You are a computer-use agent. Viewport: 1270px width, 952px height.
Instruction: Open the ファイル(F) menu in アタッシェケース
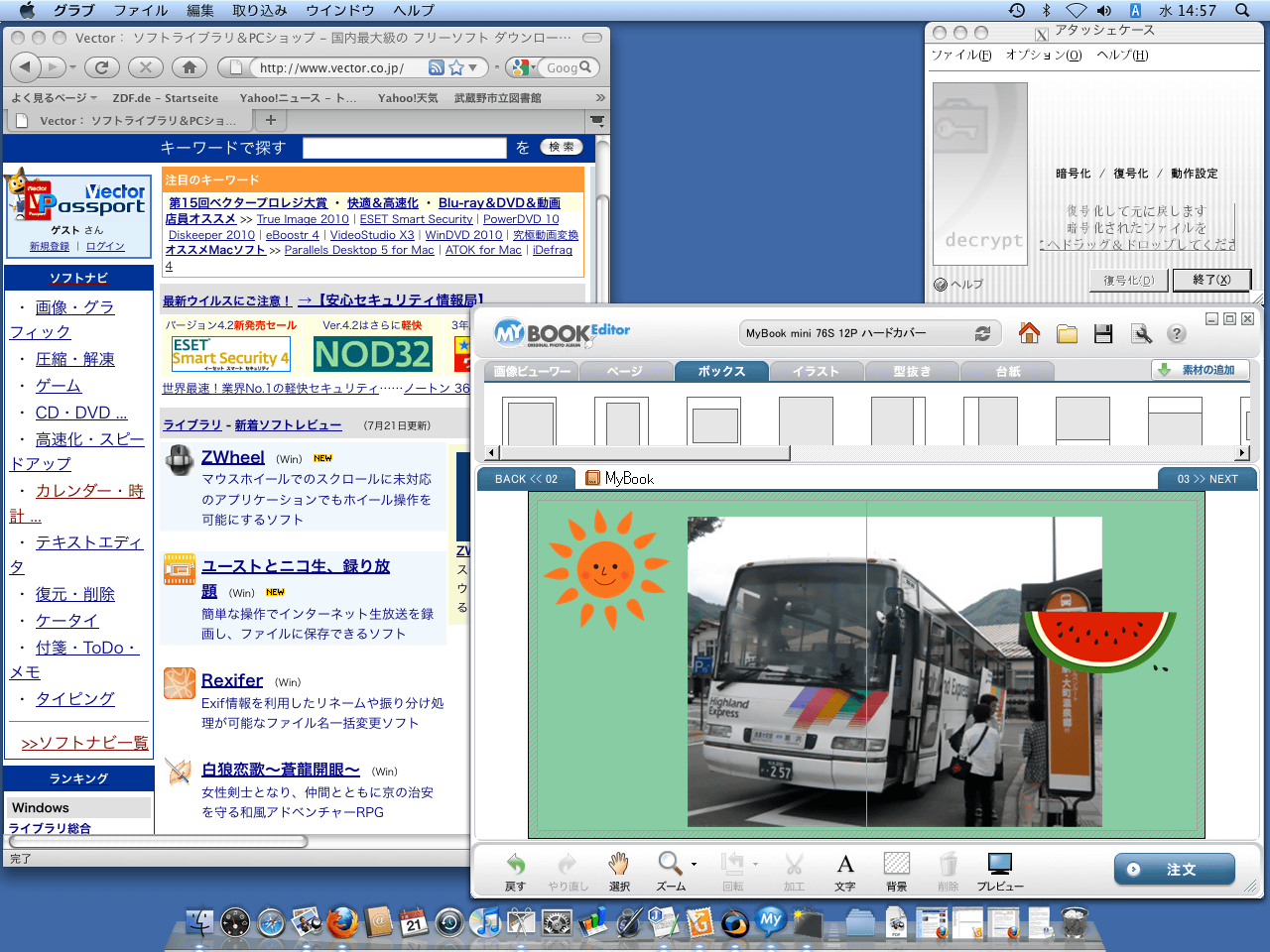pyautogui.click(x=961, y=55)
